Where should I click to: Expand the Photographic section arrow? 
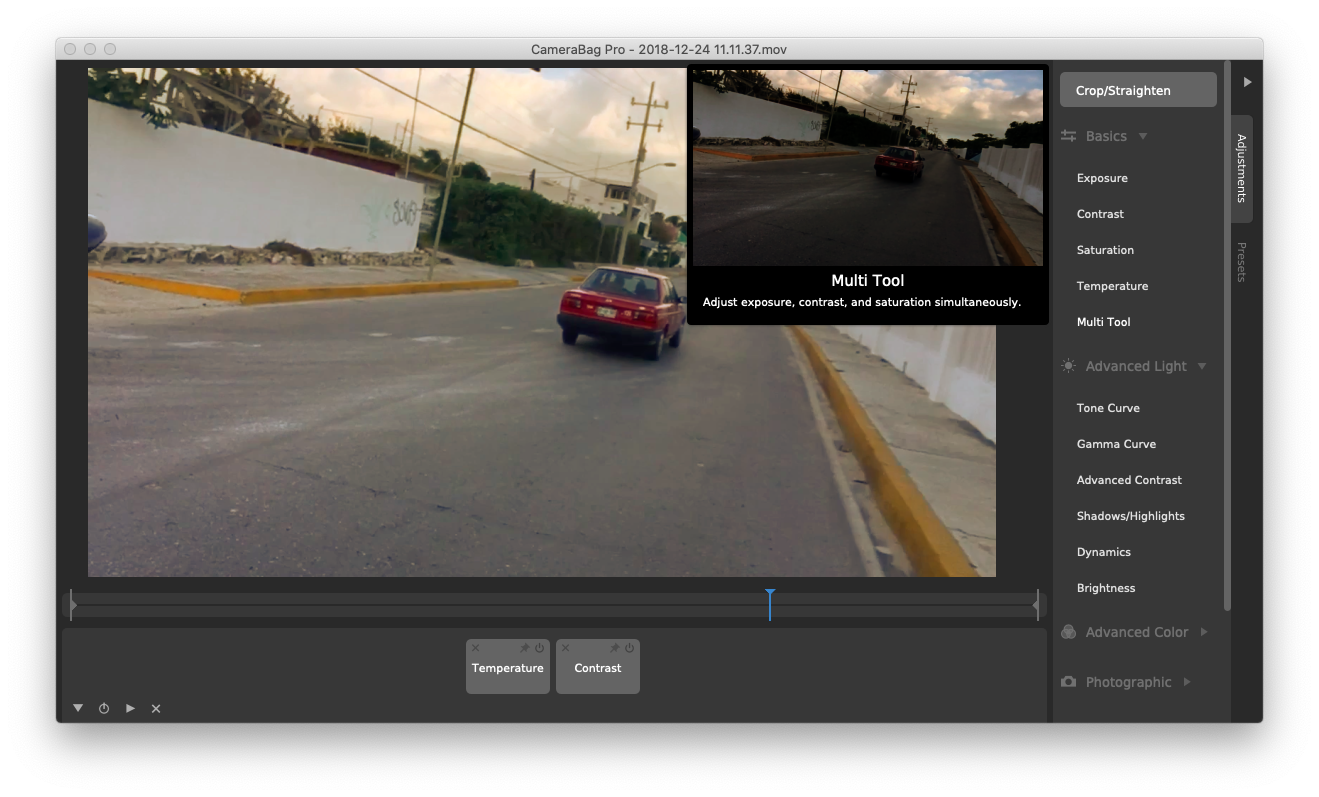1187,682
